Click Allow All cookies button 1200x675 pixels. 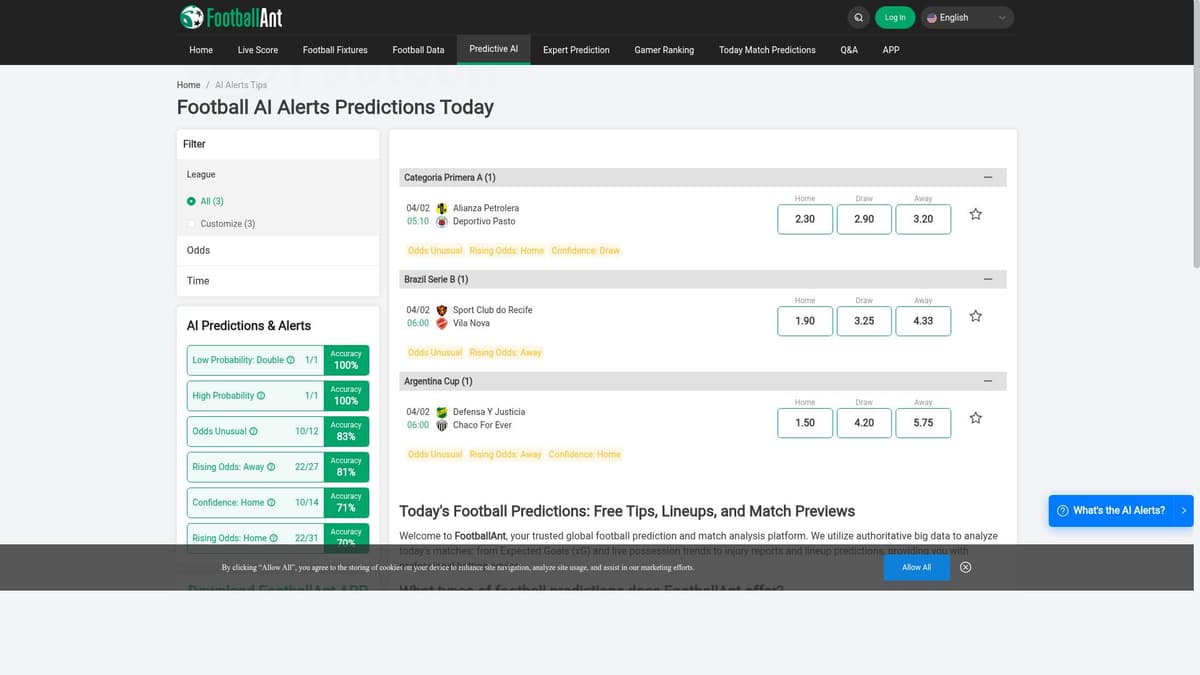[x=916, y=567]
